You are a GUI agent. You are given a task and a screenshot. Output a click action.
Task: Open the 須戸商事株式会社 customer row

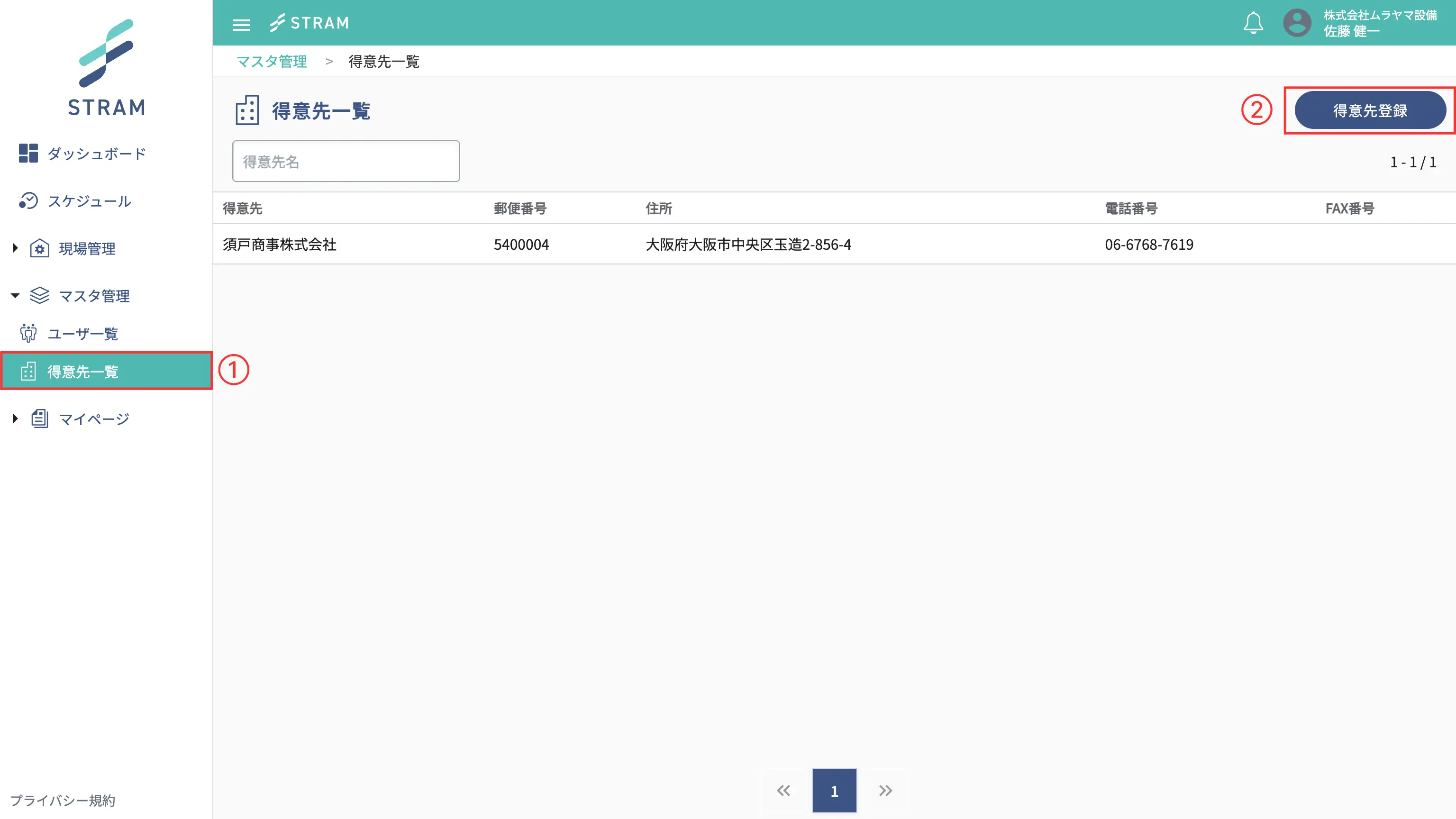[279, 244]
